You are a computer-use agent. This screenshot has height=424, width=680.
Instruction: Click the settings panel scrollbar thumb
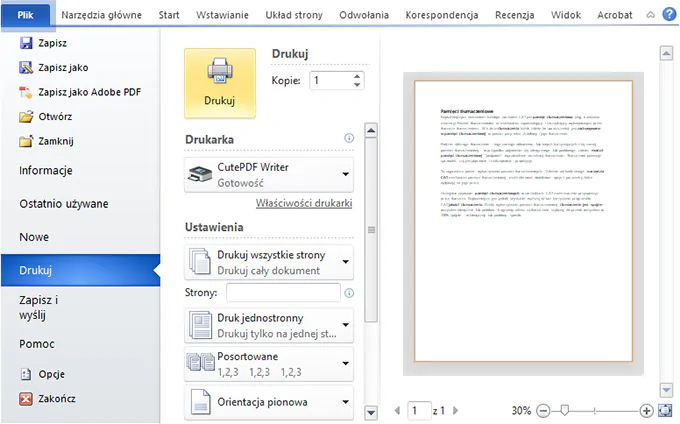(371, 230)
